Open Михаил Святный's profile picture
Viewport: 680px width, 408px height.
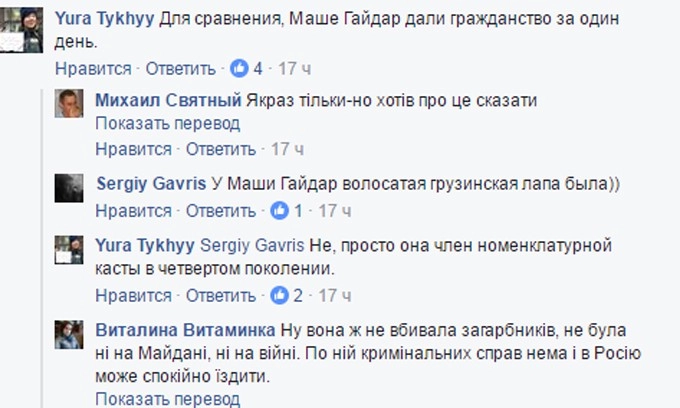(x=69, y=103)
